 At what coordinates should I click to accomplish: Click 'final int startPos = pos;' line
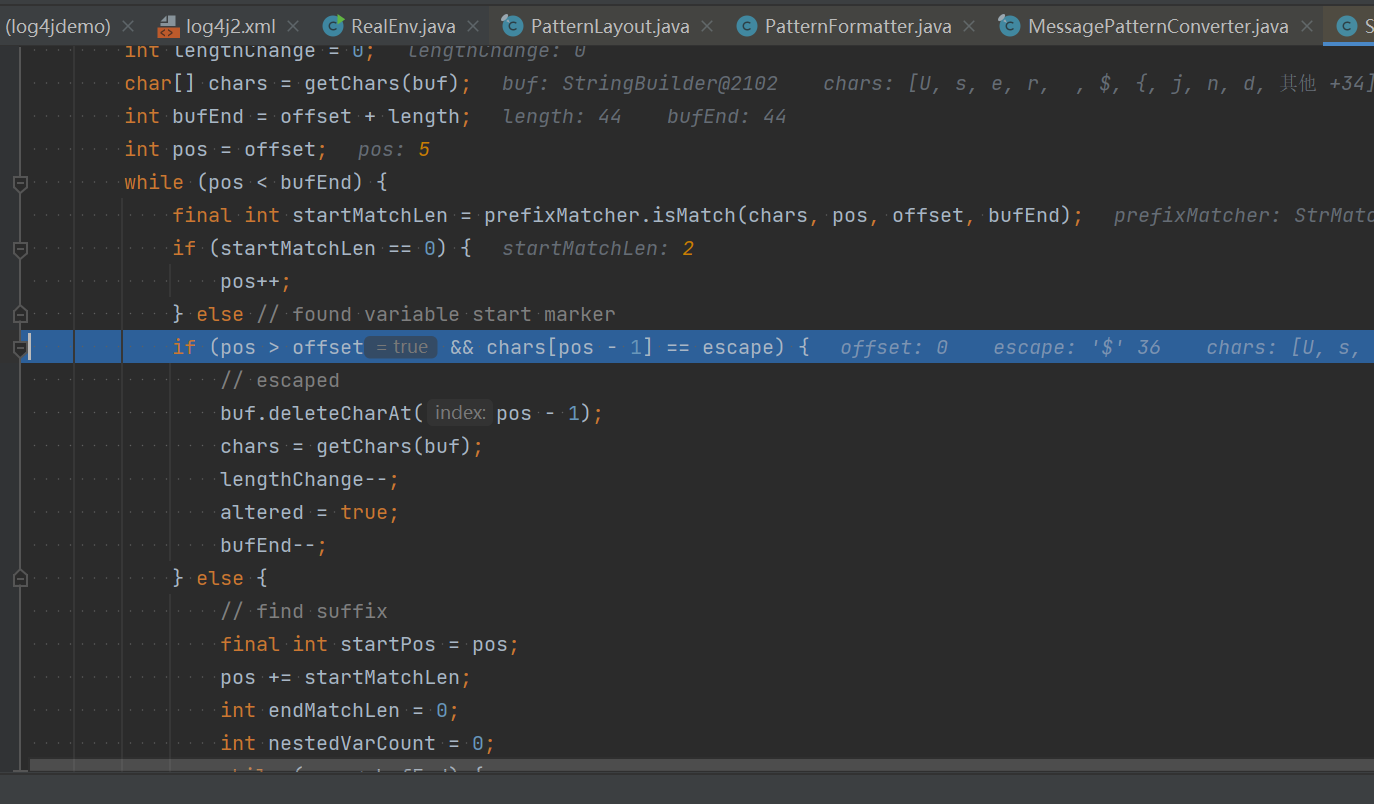pos(370,644)
